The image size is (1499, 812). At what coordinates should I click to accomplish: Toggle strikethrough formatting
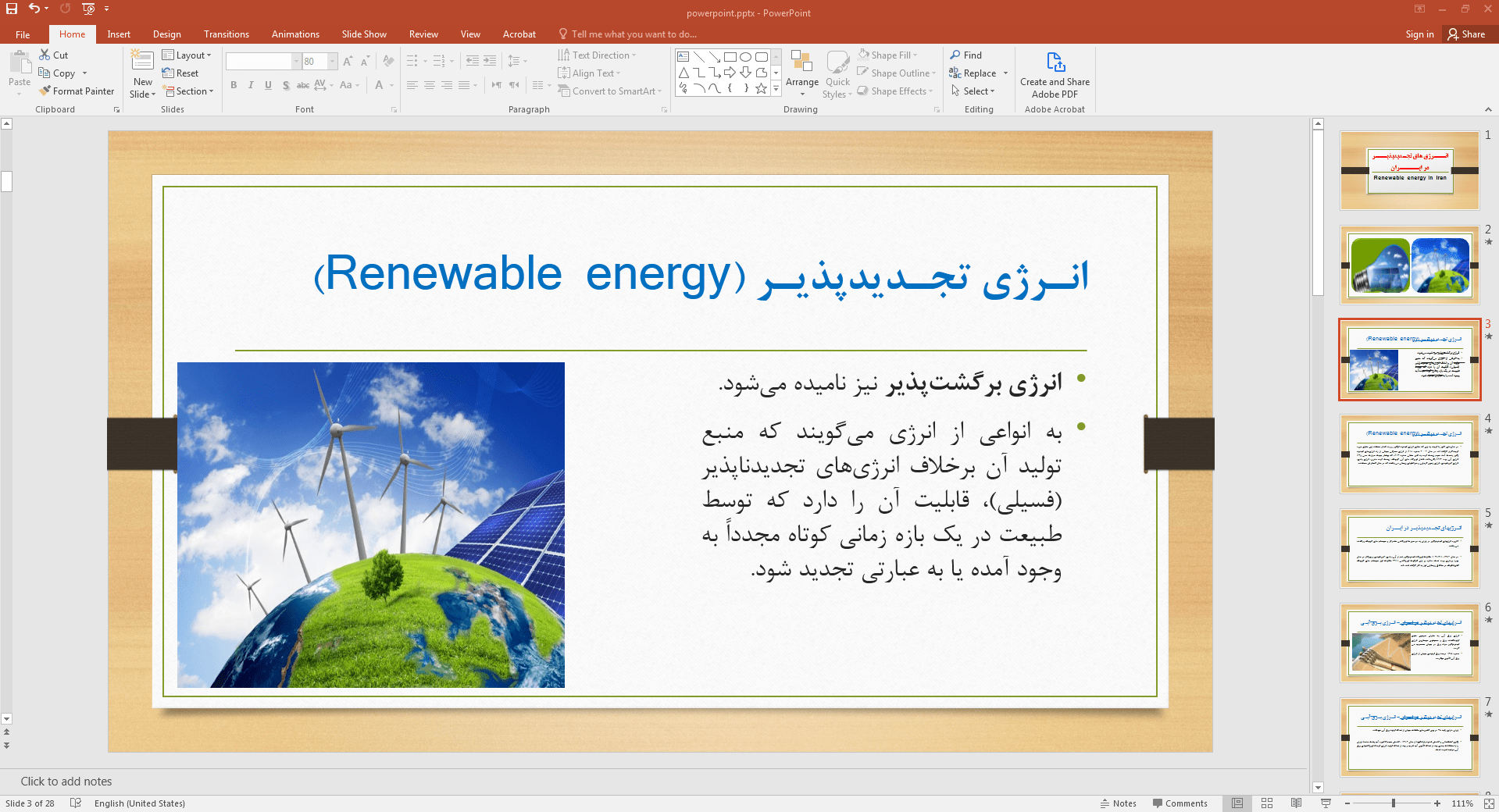point(303,85)
